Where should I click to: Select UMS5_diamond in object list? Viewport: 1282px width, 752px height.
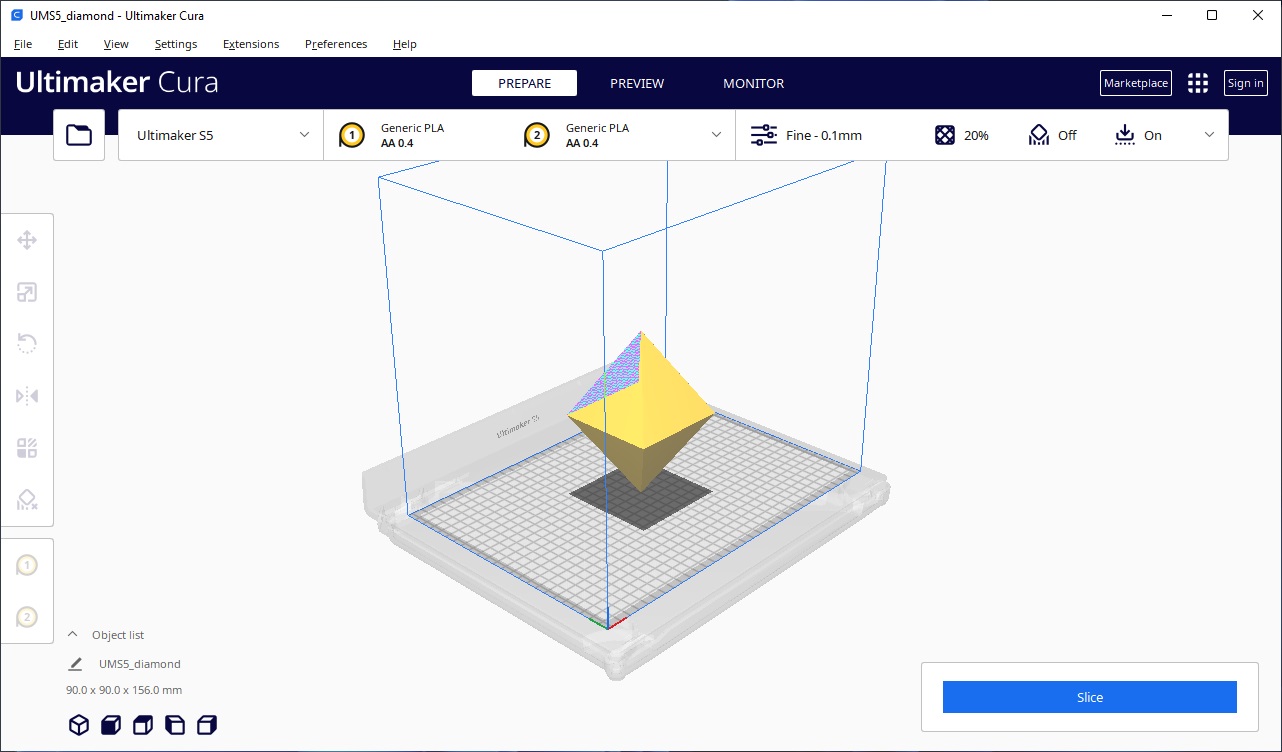click(140, 664)
